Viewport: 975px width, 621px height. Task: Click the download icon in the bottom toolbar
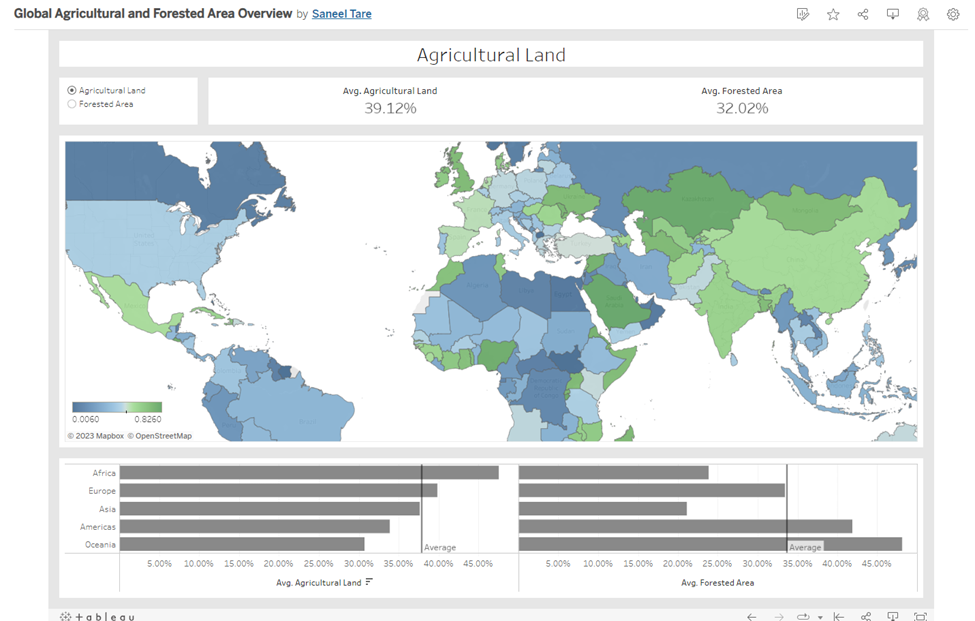coord(893,616)
